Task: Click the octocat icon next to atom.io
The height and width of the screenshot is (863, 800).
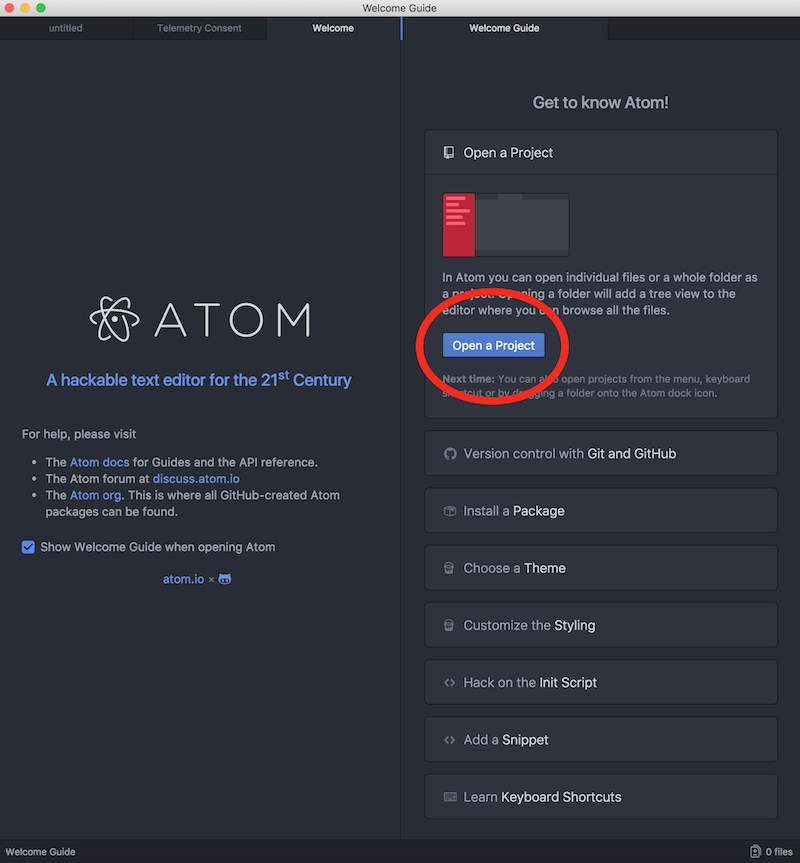Action: point(225,579)
